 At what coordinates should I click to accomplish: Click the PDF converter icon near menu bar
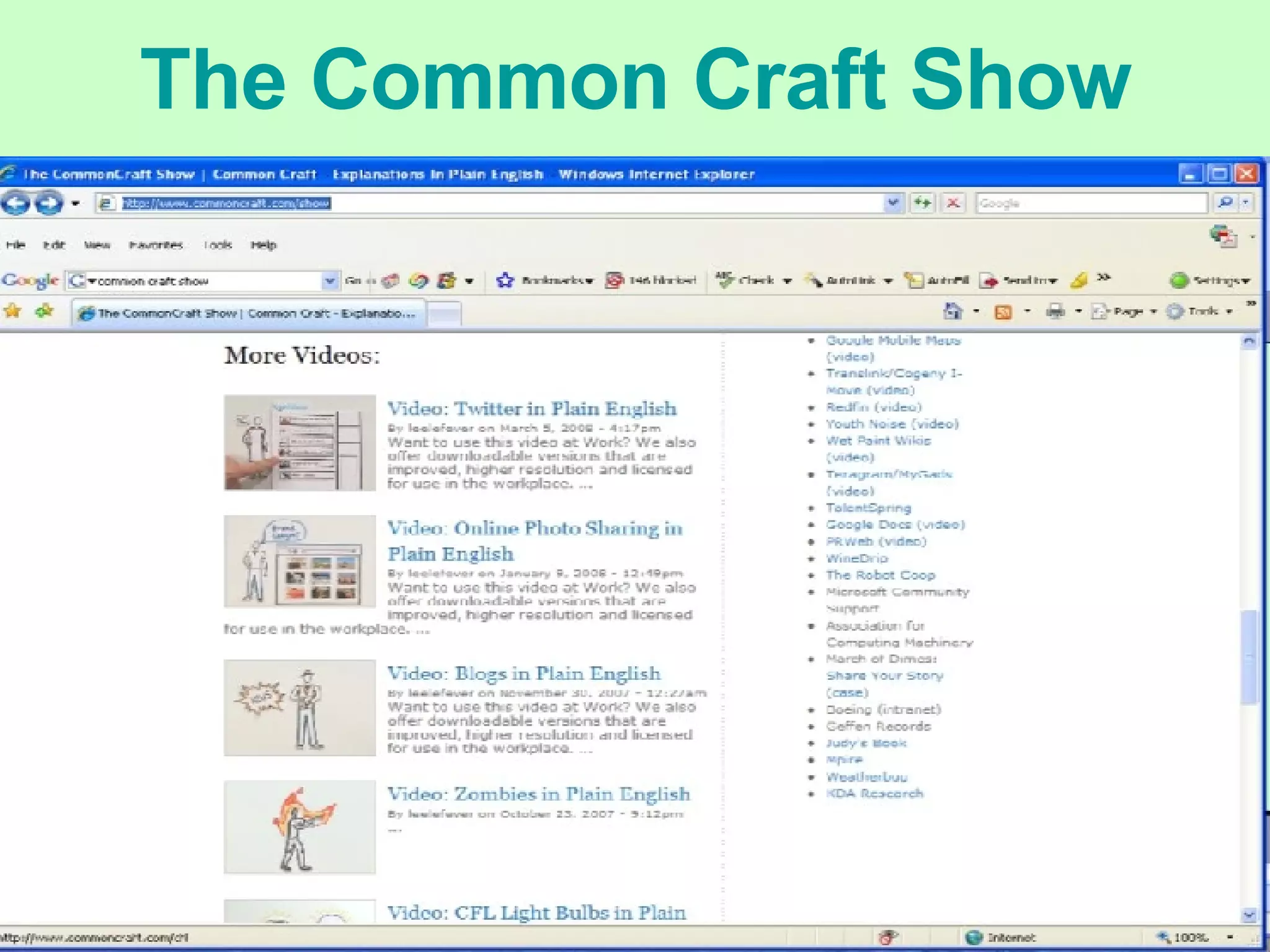(1223, 236)
